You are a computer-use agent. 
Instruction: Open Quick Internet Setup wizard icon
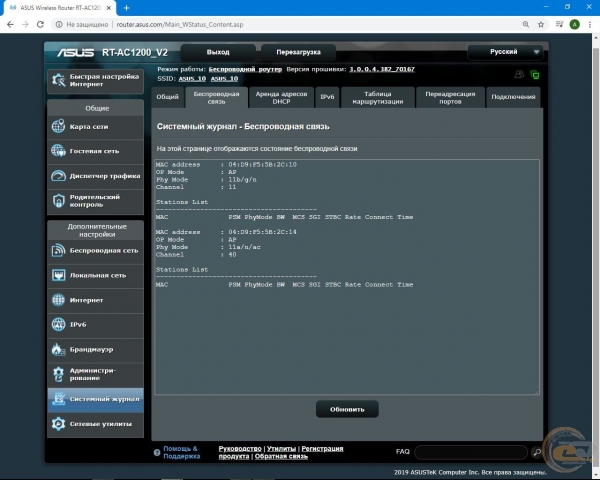[x=59, y=80]
